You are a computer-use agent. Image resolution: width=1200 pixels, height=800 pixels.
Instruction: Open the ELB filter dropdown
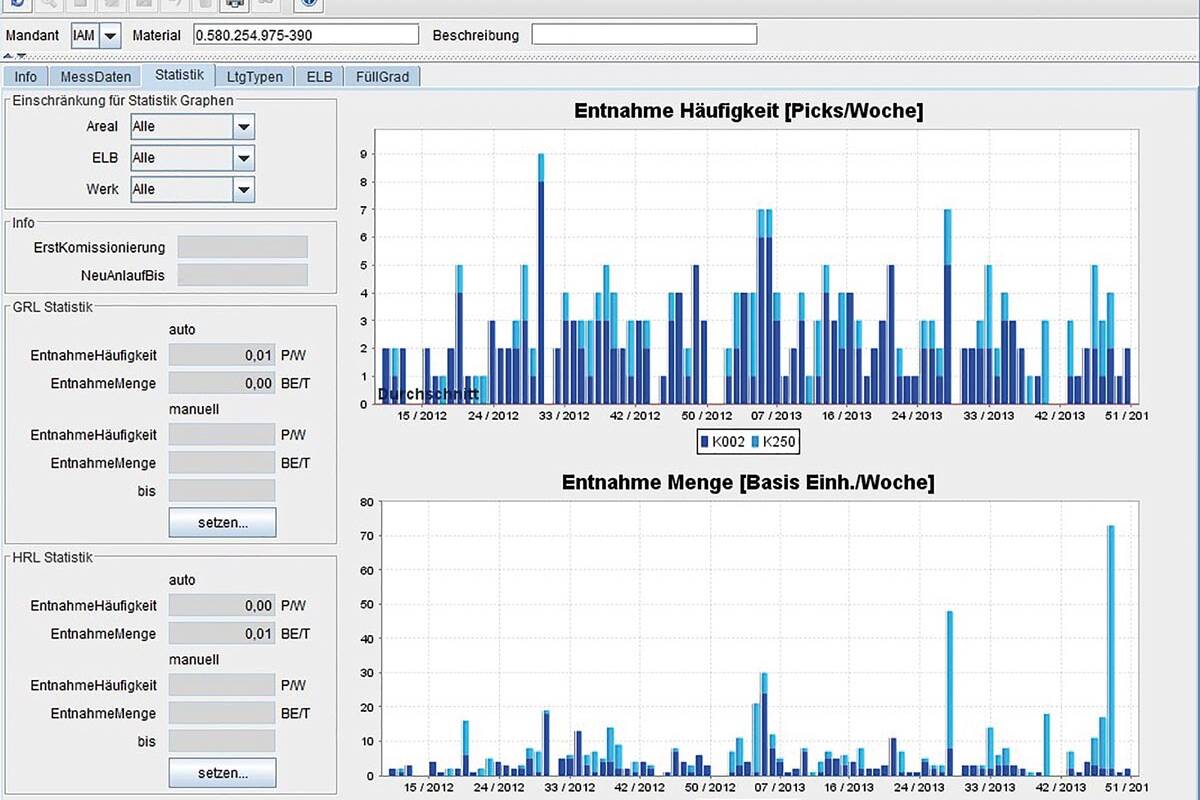243,158
